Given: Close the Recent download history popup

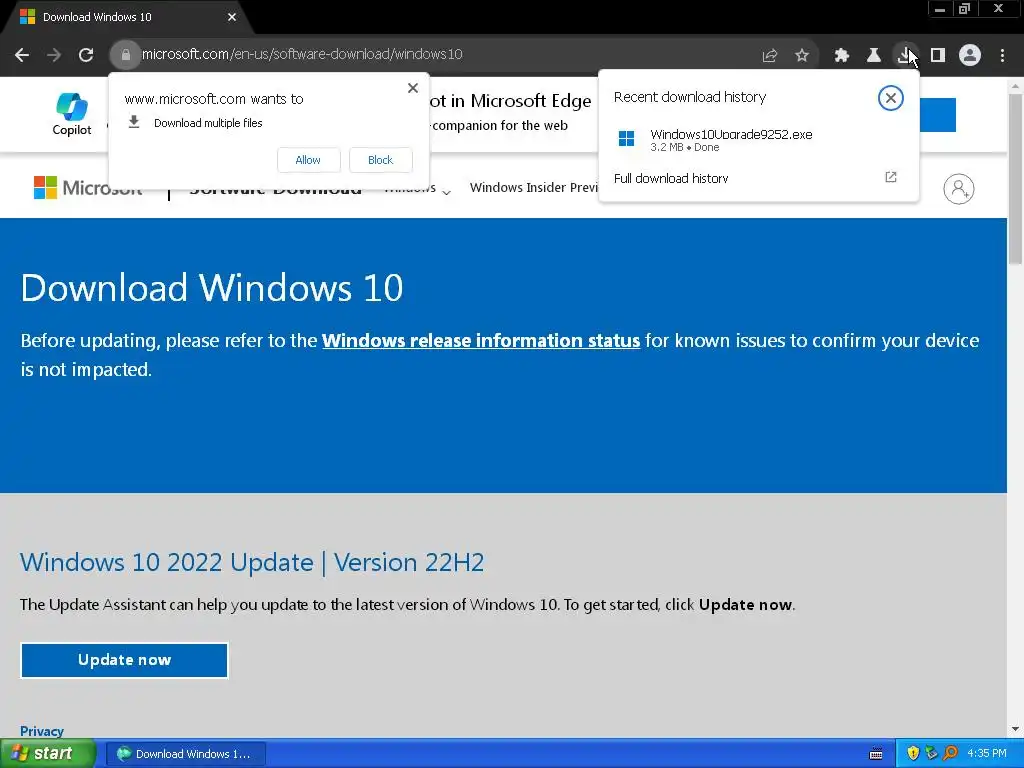Looking at the screenshot, I should click(x=890, y=98).
